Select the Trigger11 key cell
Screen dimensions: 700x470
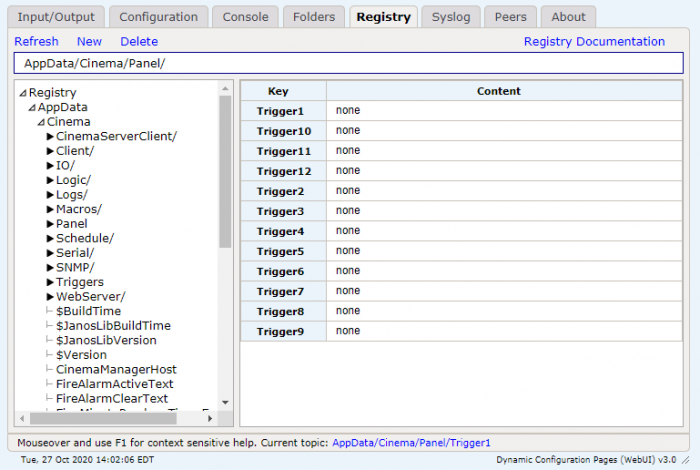pyautogui.click(x=283, y=151)
